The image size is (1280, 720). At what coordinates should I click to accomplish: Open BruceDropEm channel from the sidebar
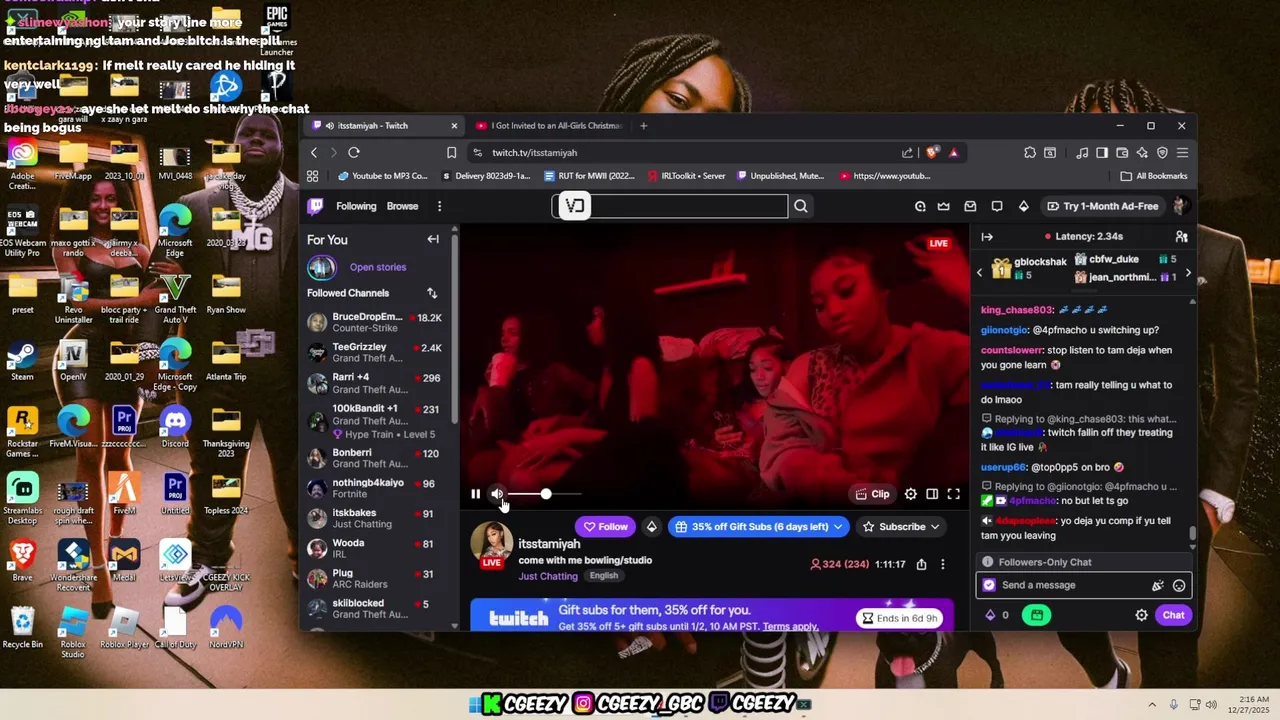click(376, 322)
